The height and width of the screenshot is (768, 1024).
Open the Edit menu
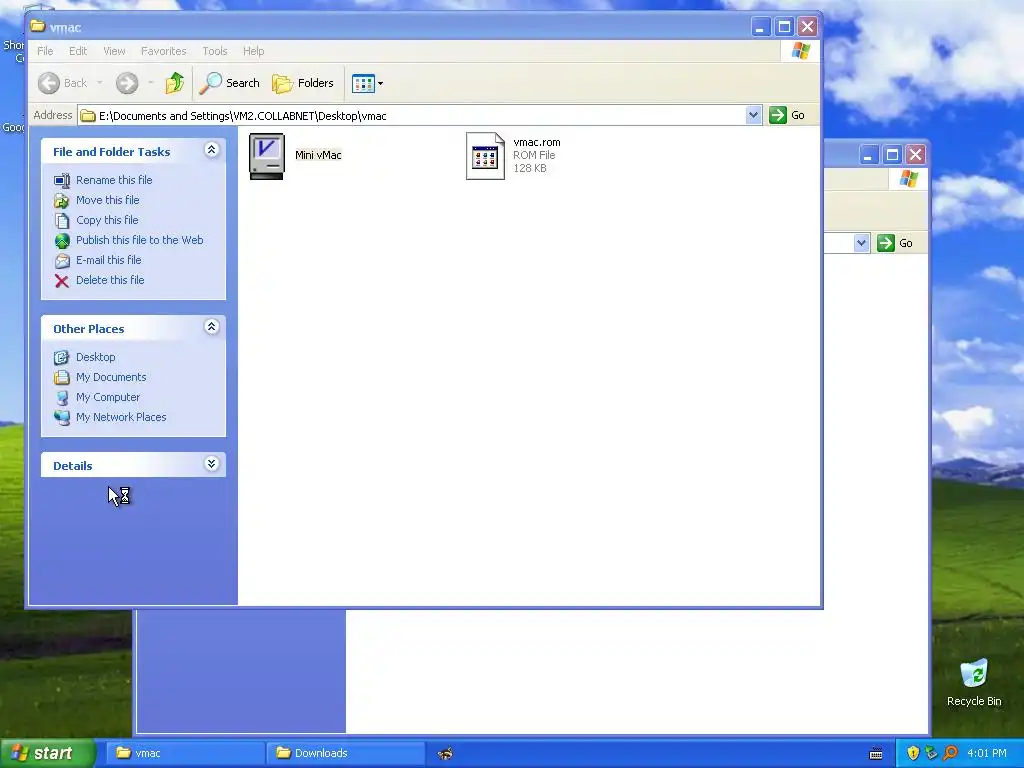pyautogui.click(x=78, y=51)
